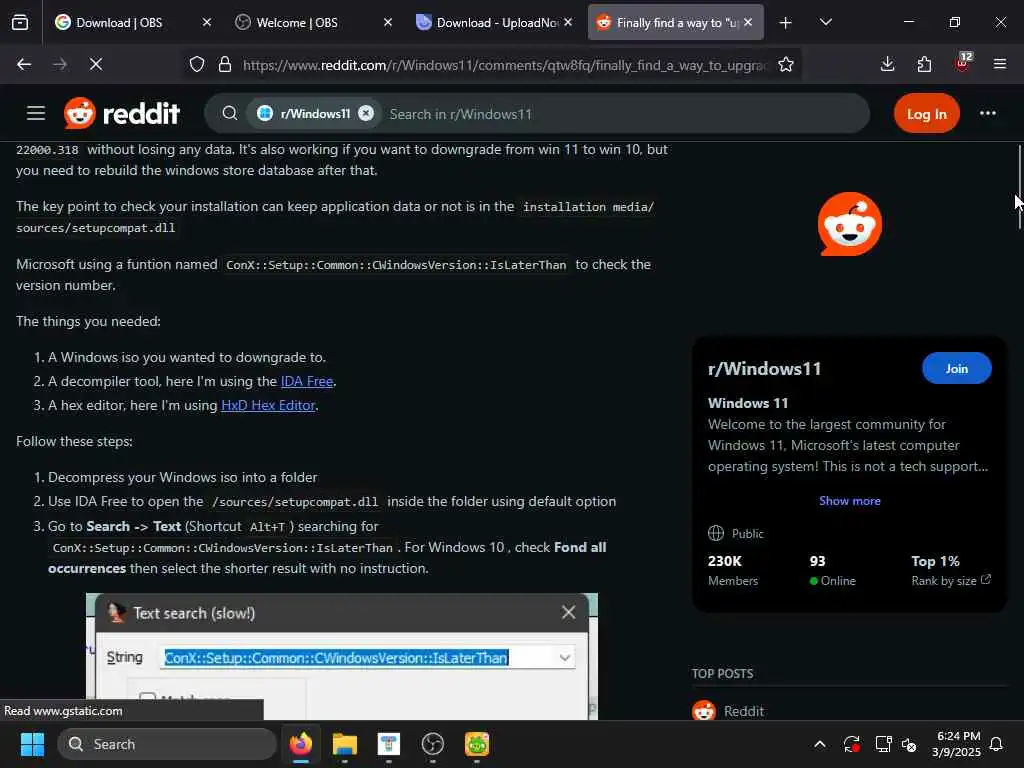View site security lock info
1024x768 pixels.
225,65
